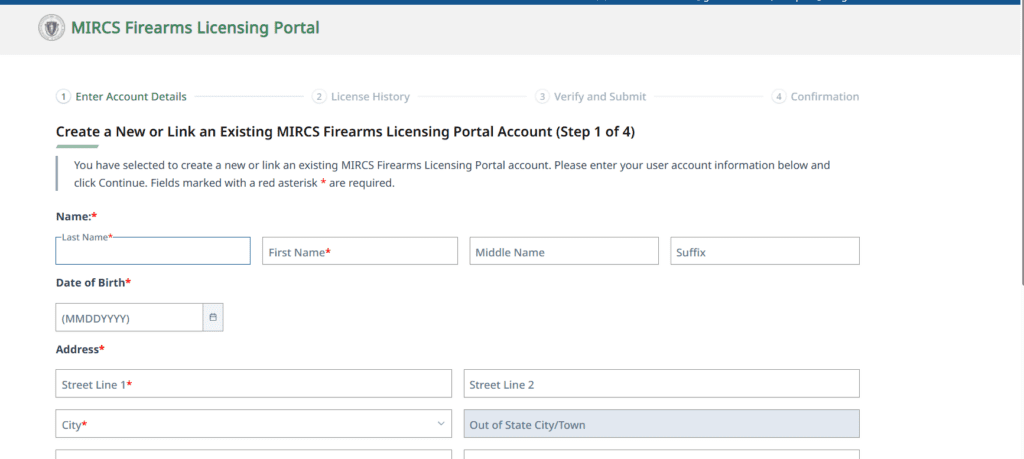Click the Street Line 1 field
Screen dimensions: 1024x459
(x=253, y=383)
